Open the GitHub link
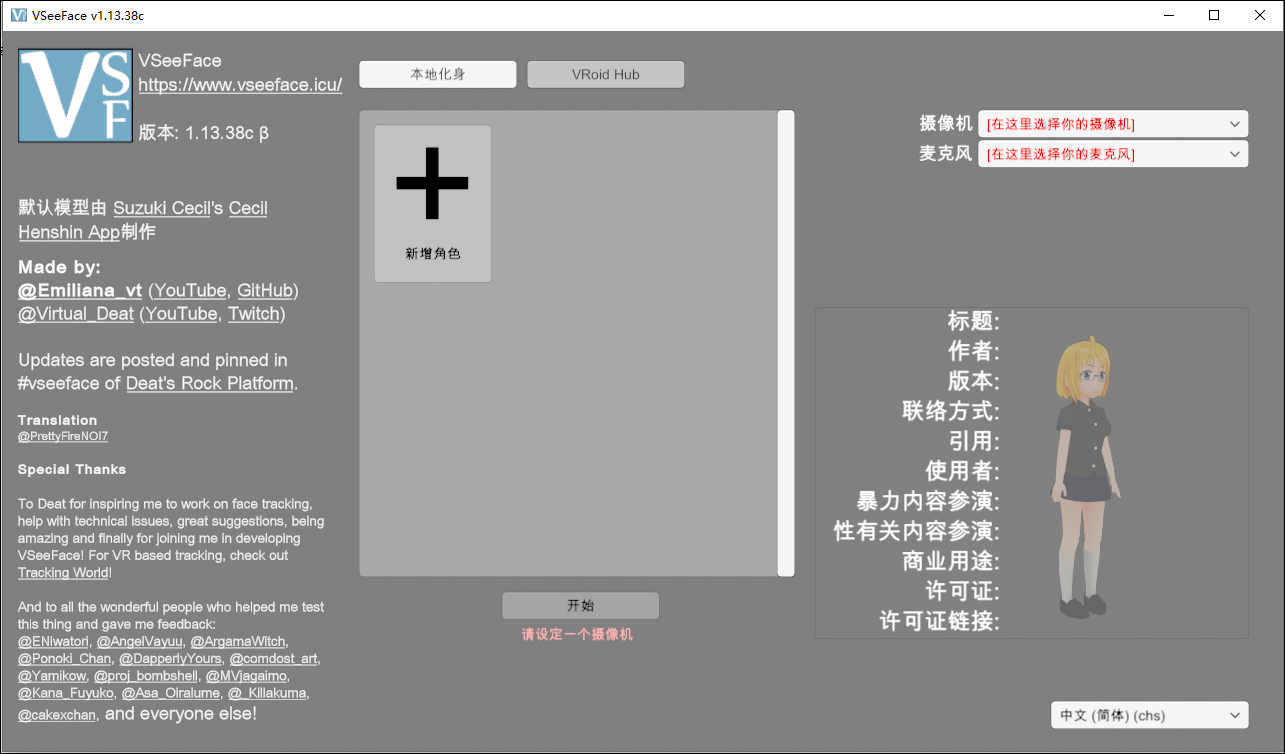The image size is (1285, 754). [265, 290]
